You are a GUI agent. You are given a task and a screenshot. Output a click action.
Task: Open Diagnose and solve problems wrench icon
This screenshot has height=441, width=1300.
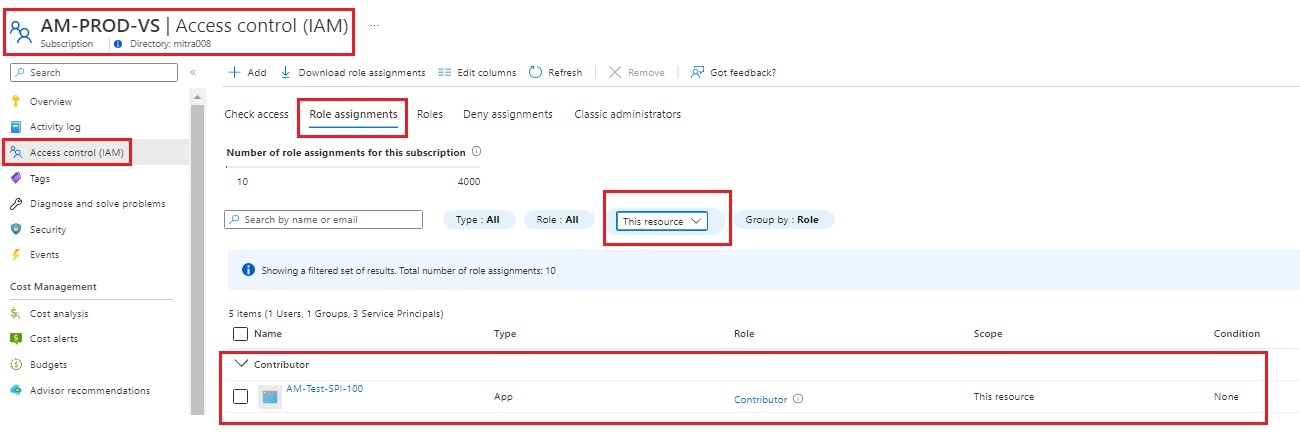click(16, 204)
